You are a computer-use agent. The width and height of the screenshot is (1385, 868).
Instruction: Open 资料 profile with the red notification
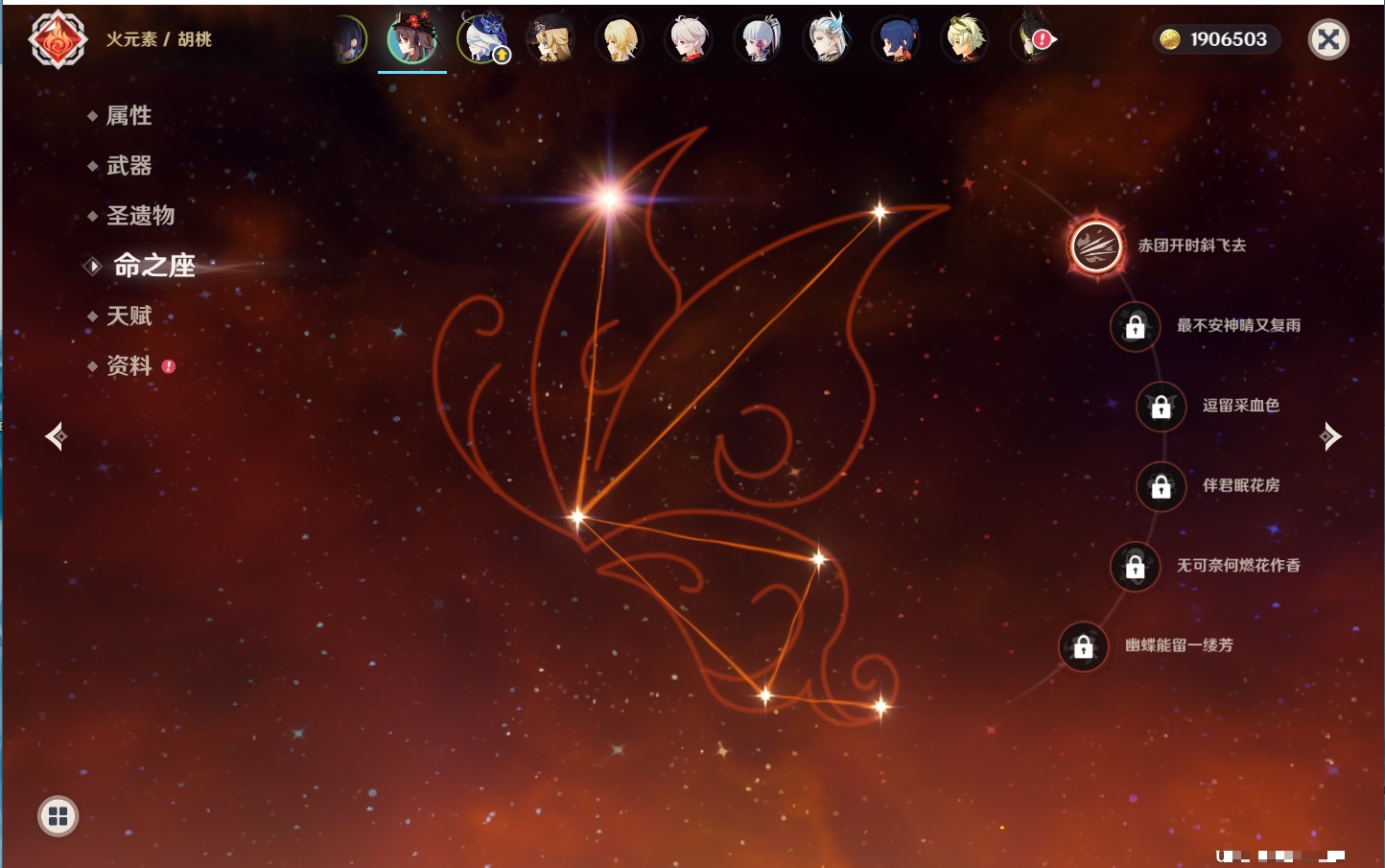(x=129, y=365)
